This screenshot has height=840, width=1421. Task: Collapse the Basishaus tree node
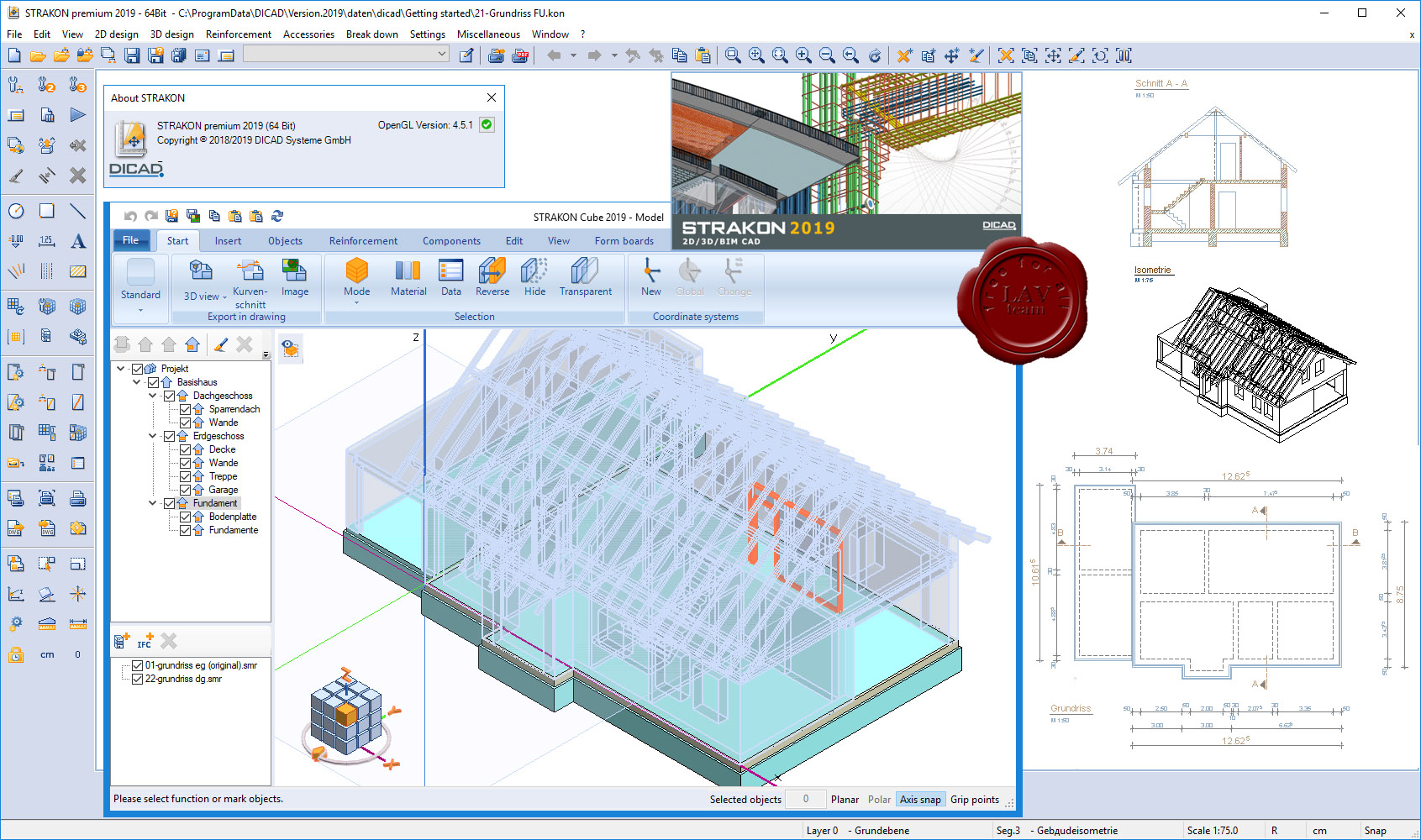pos(137,382)
